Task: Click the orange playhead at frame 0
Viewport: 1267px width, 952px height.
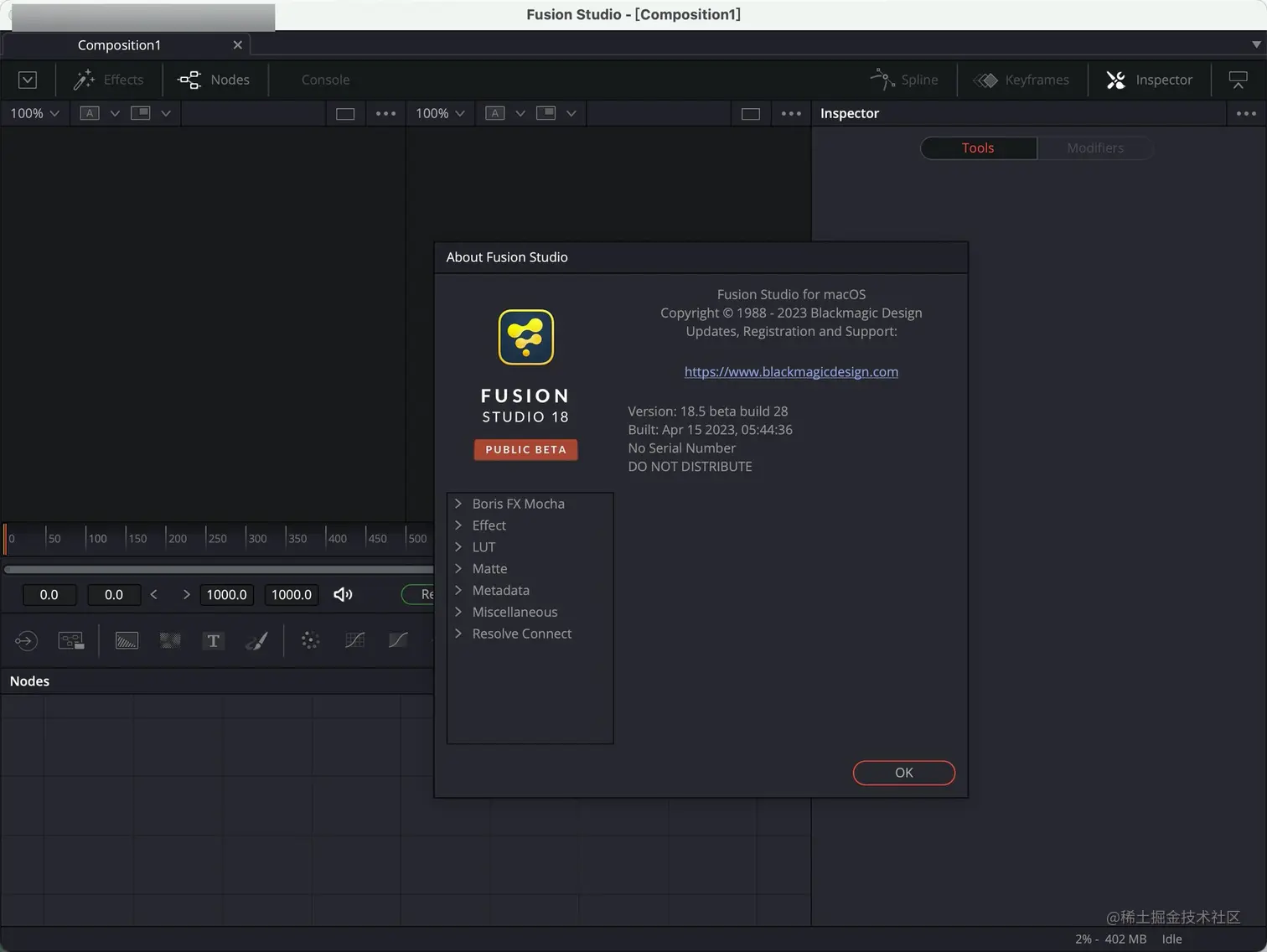Action: (5, 539)
